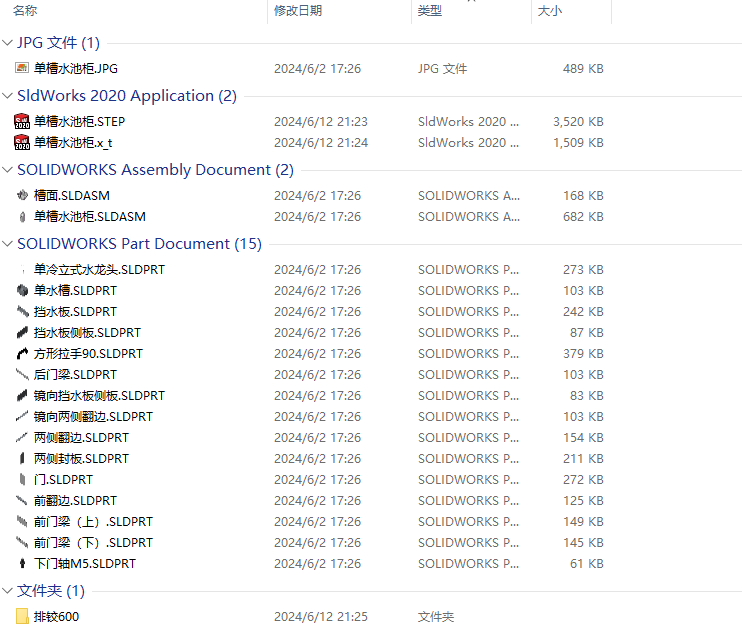Click the 单槽水池柜.x_t file icon
This screenshot has width=742, height=638.
[x=22, y=142]
